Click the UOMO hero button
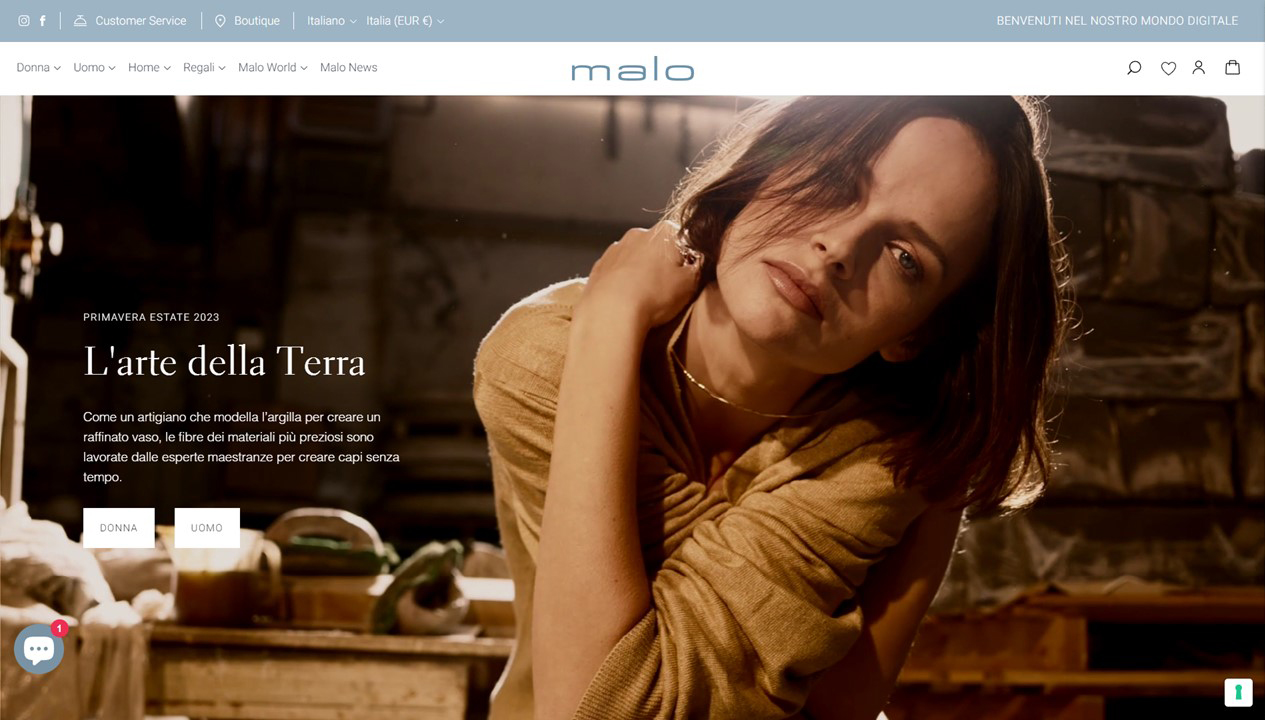The height and width of the screenshot is (720, 1265). coord(207,528)
